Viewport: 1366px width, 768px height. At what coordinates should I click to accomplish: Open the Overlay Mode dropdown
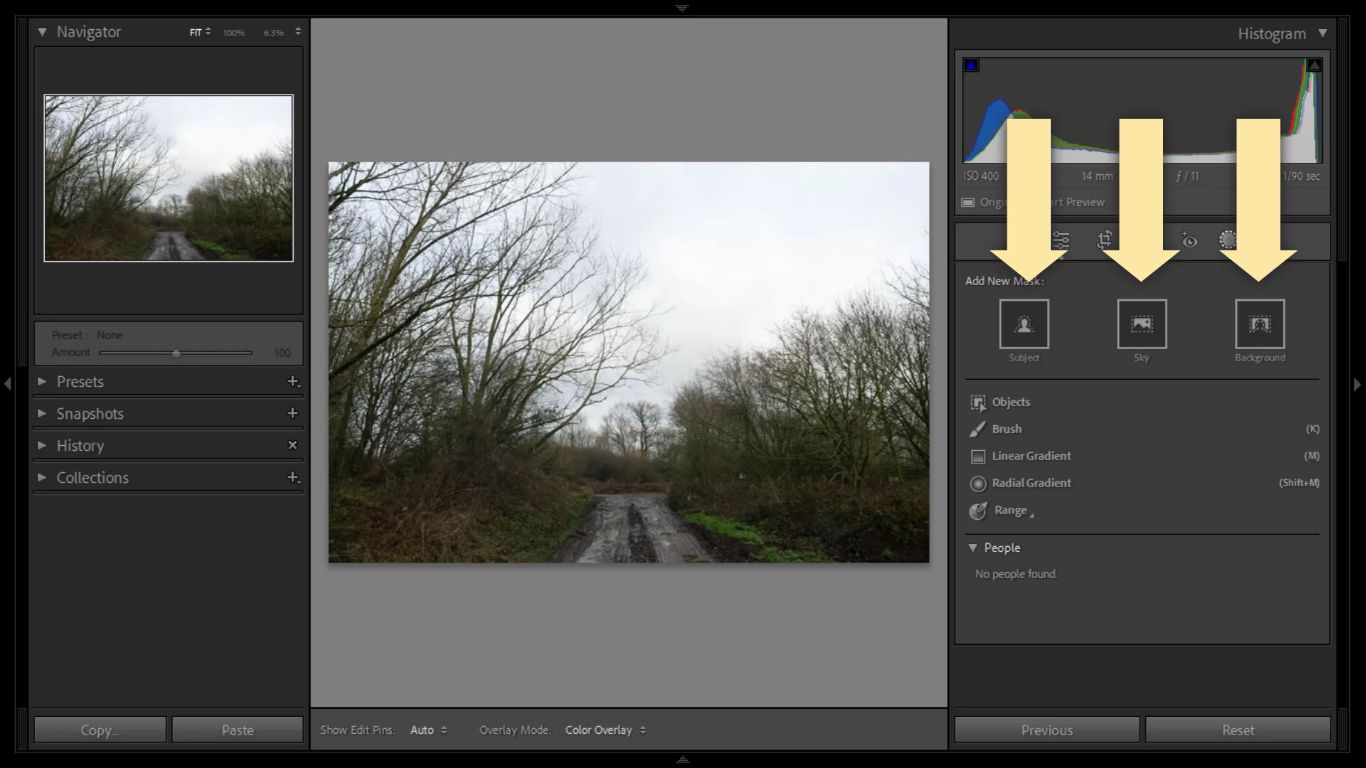tap(605, 730)
